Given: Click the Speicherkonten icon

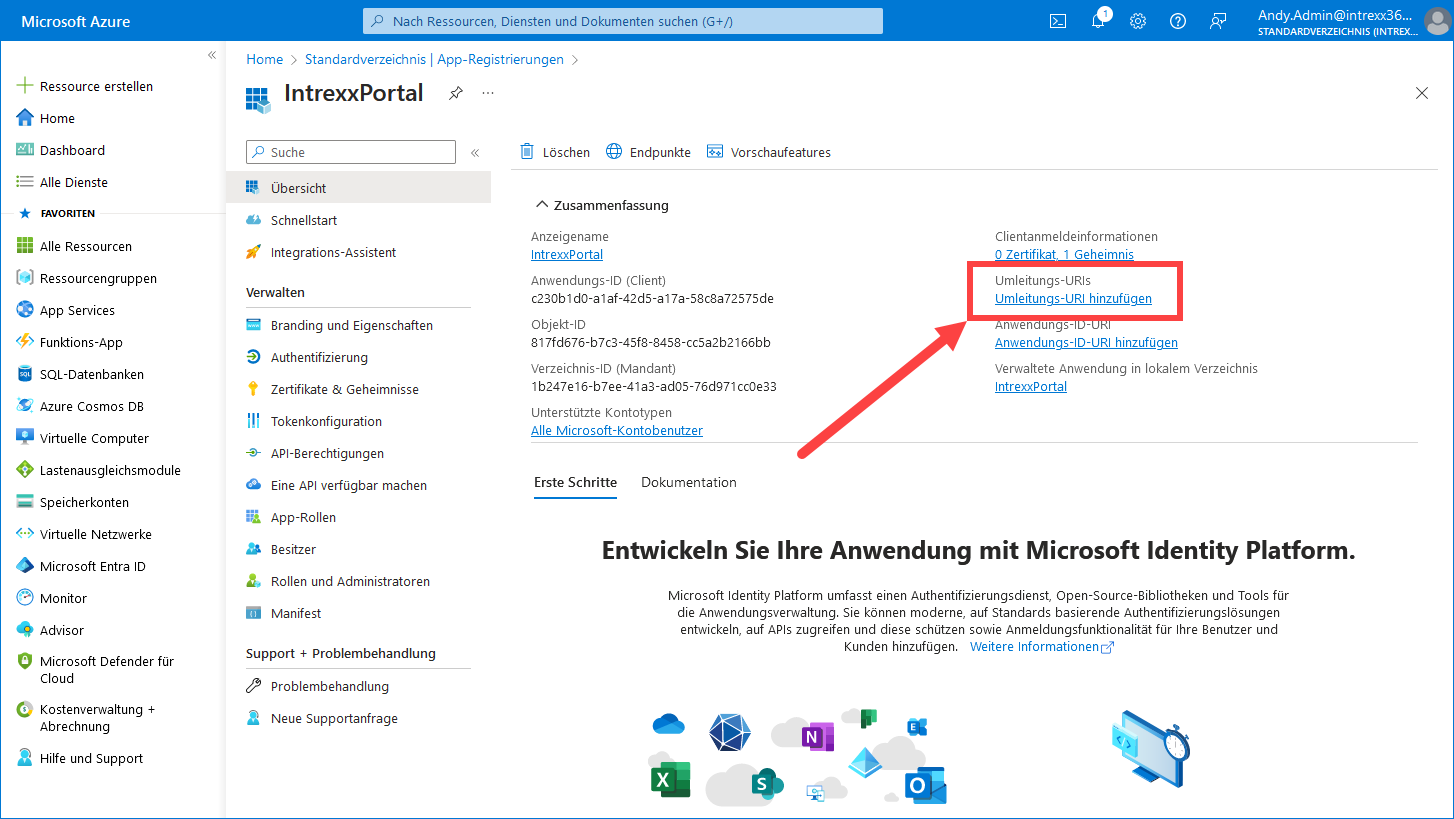Looking at the screenshot, I should pyautogui.click(x=25, y=502).
